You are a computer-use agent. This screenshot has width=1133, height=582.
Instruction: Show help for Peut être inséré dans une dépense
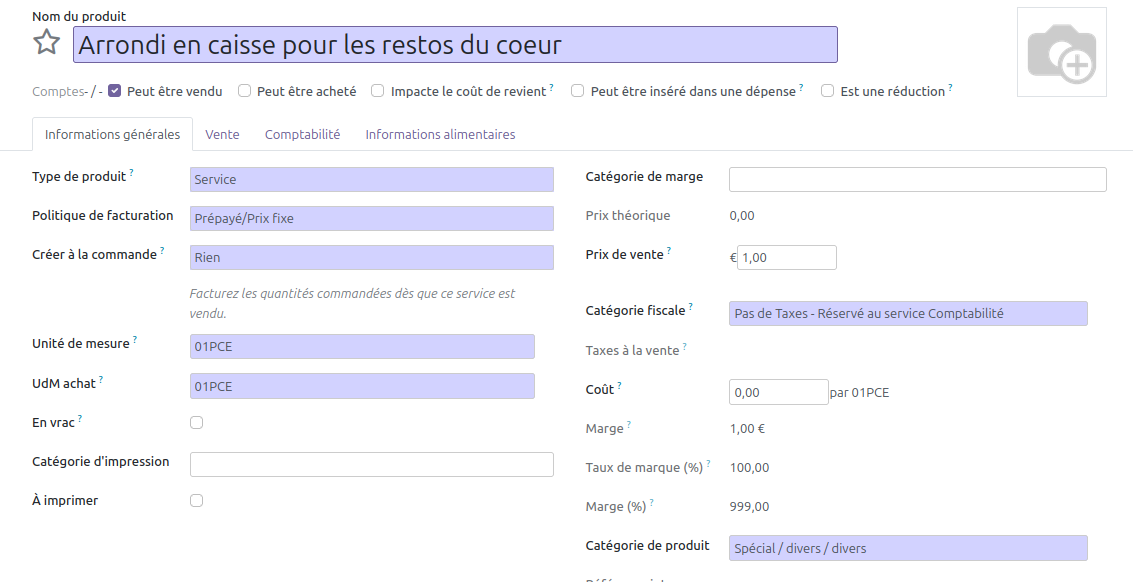tap(801, 87)
